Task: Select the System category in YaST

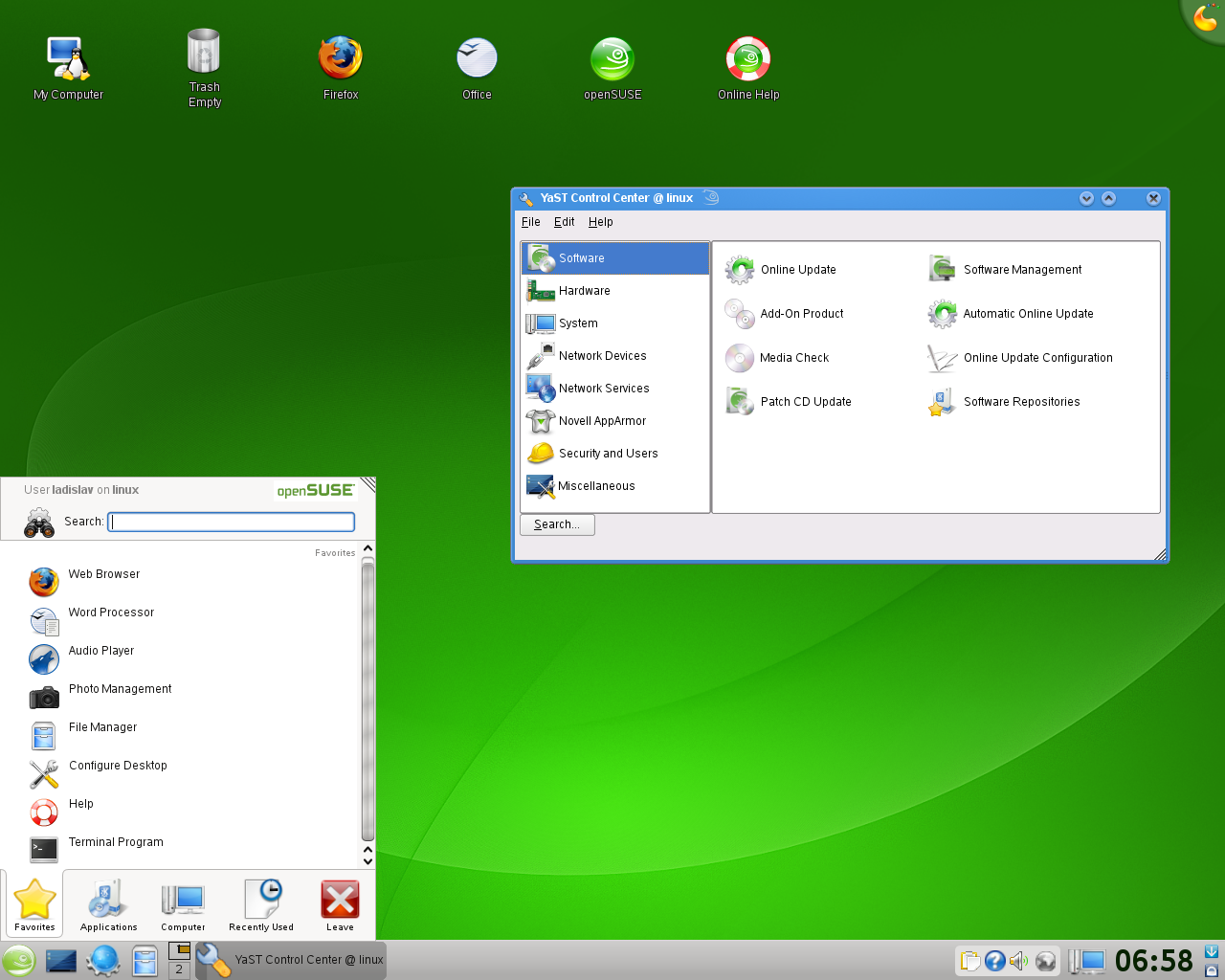Action: (615, 323)
